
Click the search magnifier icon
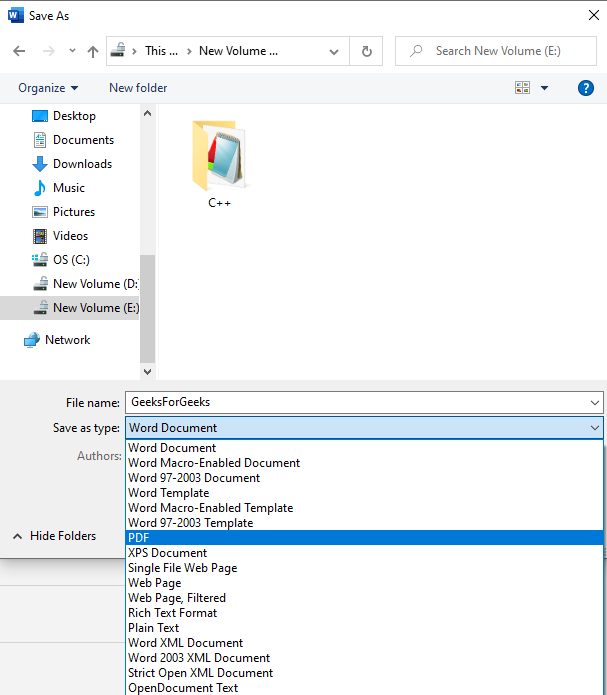click(x=416, y=51)
